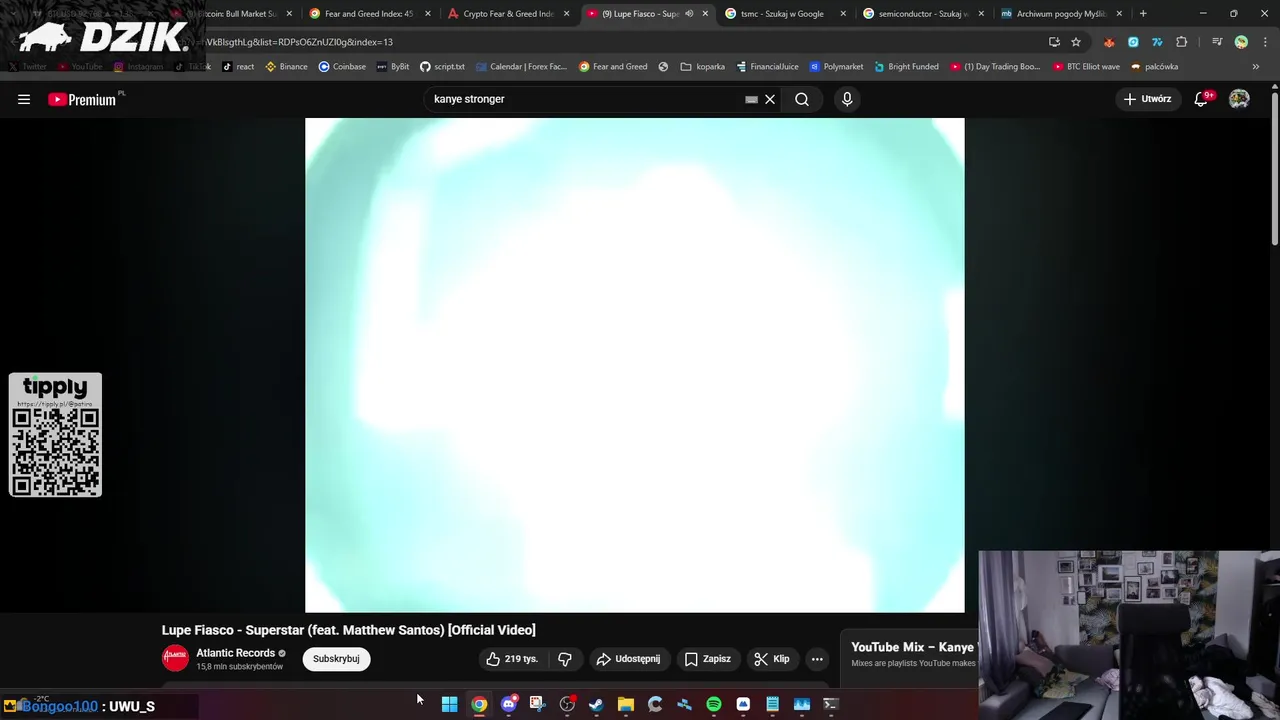This screenshot has width=1280, height=720.
Task: Open Spotify from the taskbar
Action: point(714,704)
